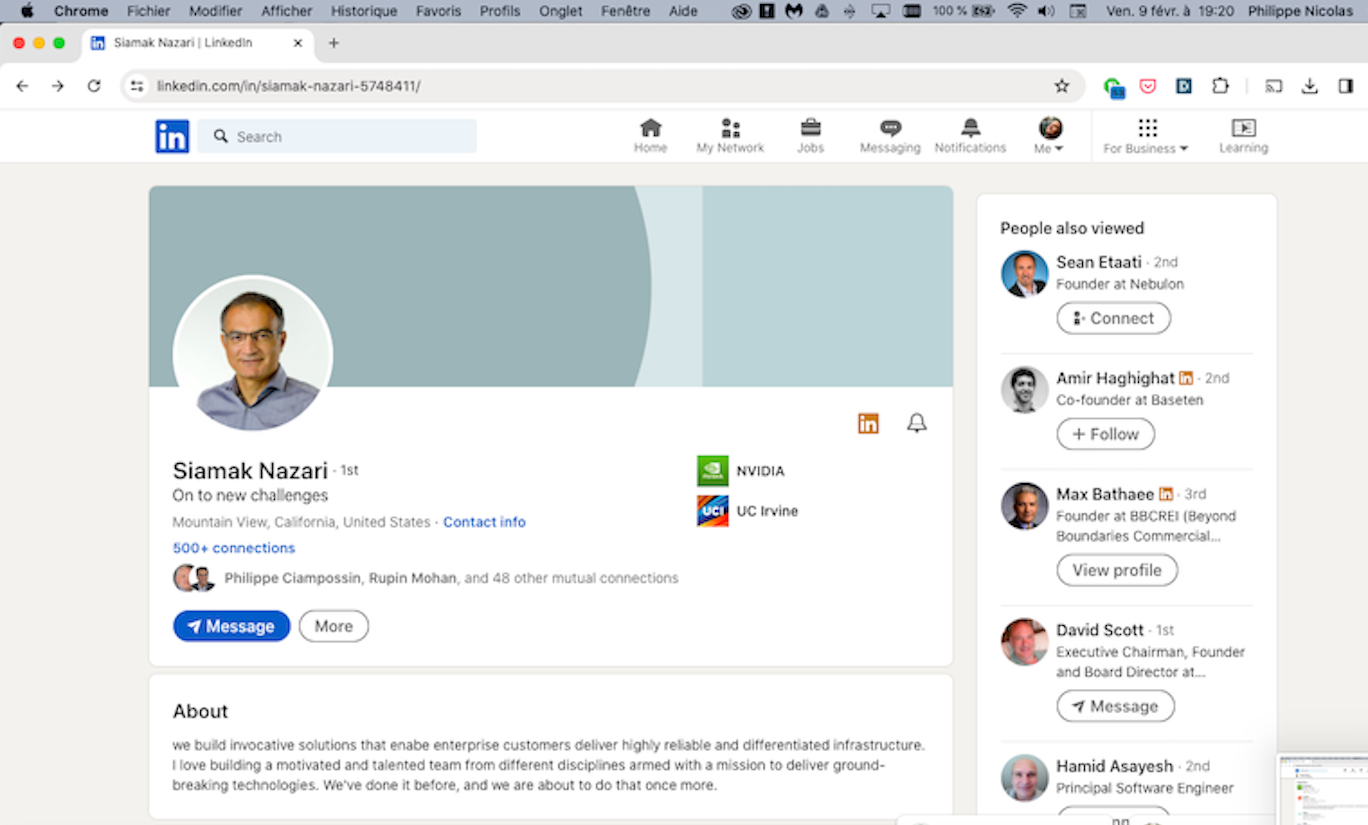Open the Onglet menu
The width and height of the screenshot is (1368, 825).
point(560,11)
